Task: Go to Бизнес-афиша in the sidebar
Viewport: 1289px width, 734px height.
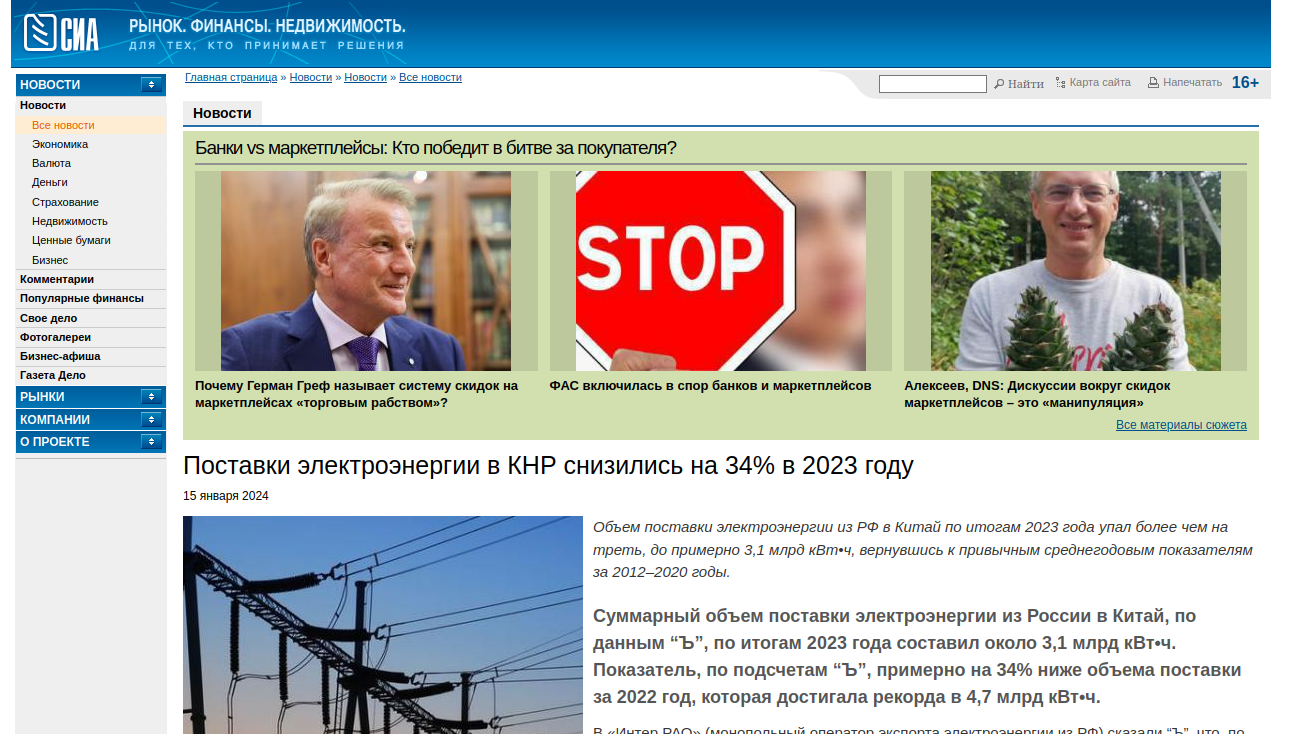Action: click(60, 356)
